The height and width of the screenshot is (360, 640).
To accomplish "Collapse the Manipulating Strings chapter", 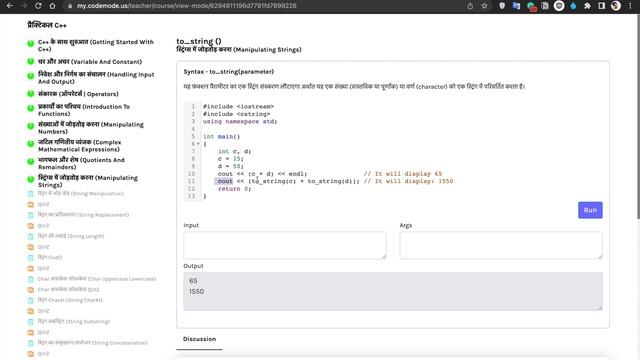I will (x=88, y=181).
